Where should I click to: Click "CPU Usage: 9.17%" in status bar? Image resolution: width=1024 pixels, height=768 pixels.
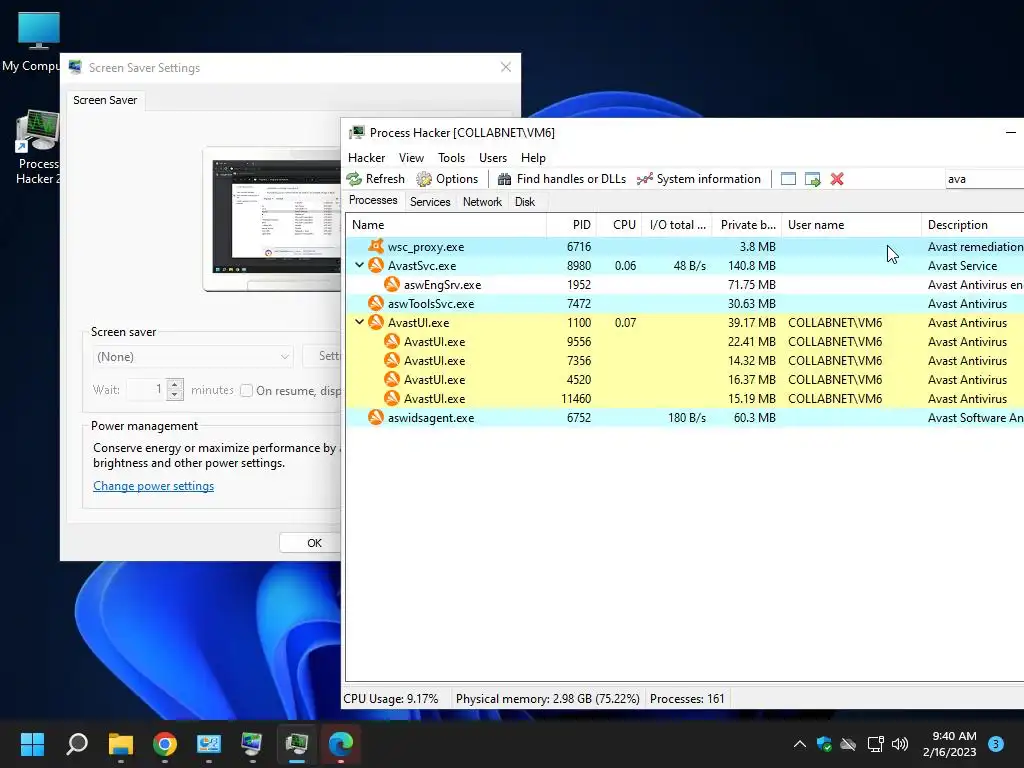pyautogui.click(x=391, y=699)
